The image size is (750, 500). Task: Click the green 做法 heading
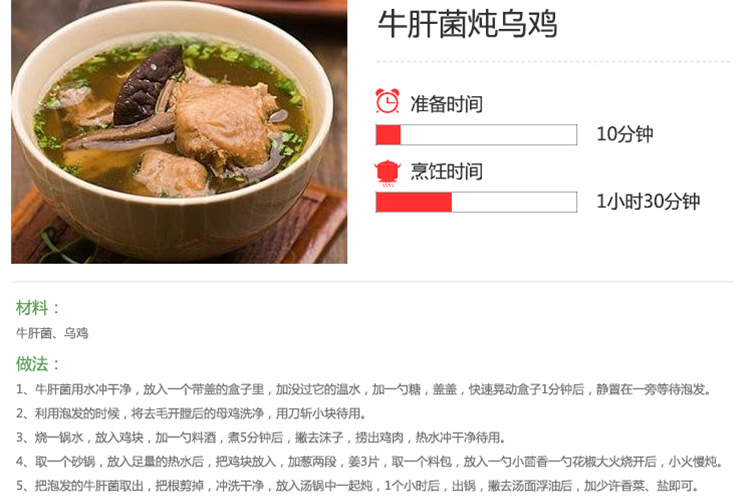coord(38,364)
